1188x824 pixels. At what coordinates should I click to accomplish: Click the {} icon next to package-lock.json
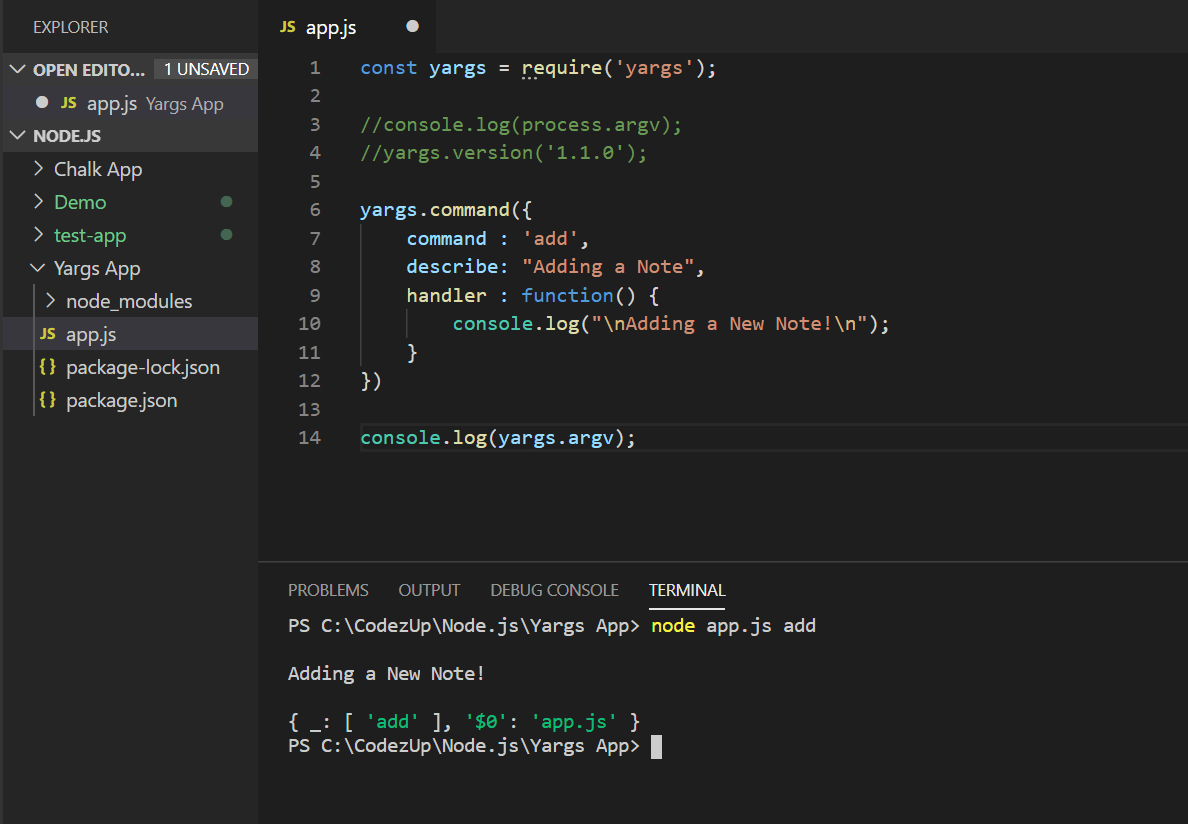tap(48, 367)
